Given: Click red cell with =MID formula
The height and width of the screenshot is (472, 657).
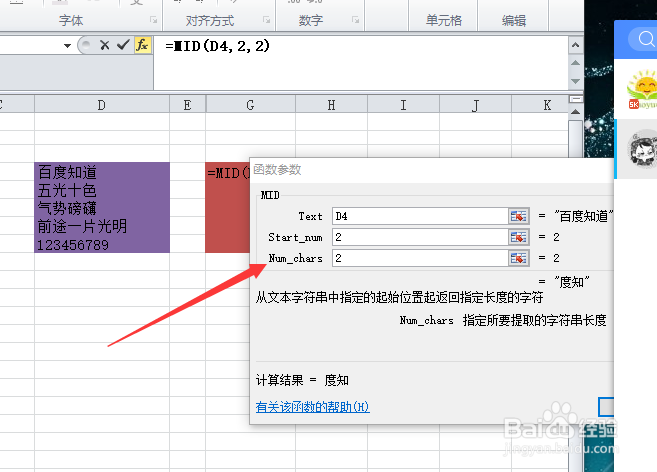Looking at the screenshot, I should click(x=228, y=172).
